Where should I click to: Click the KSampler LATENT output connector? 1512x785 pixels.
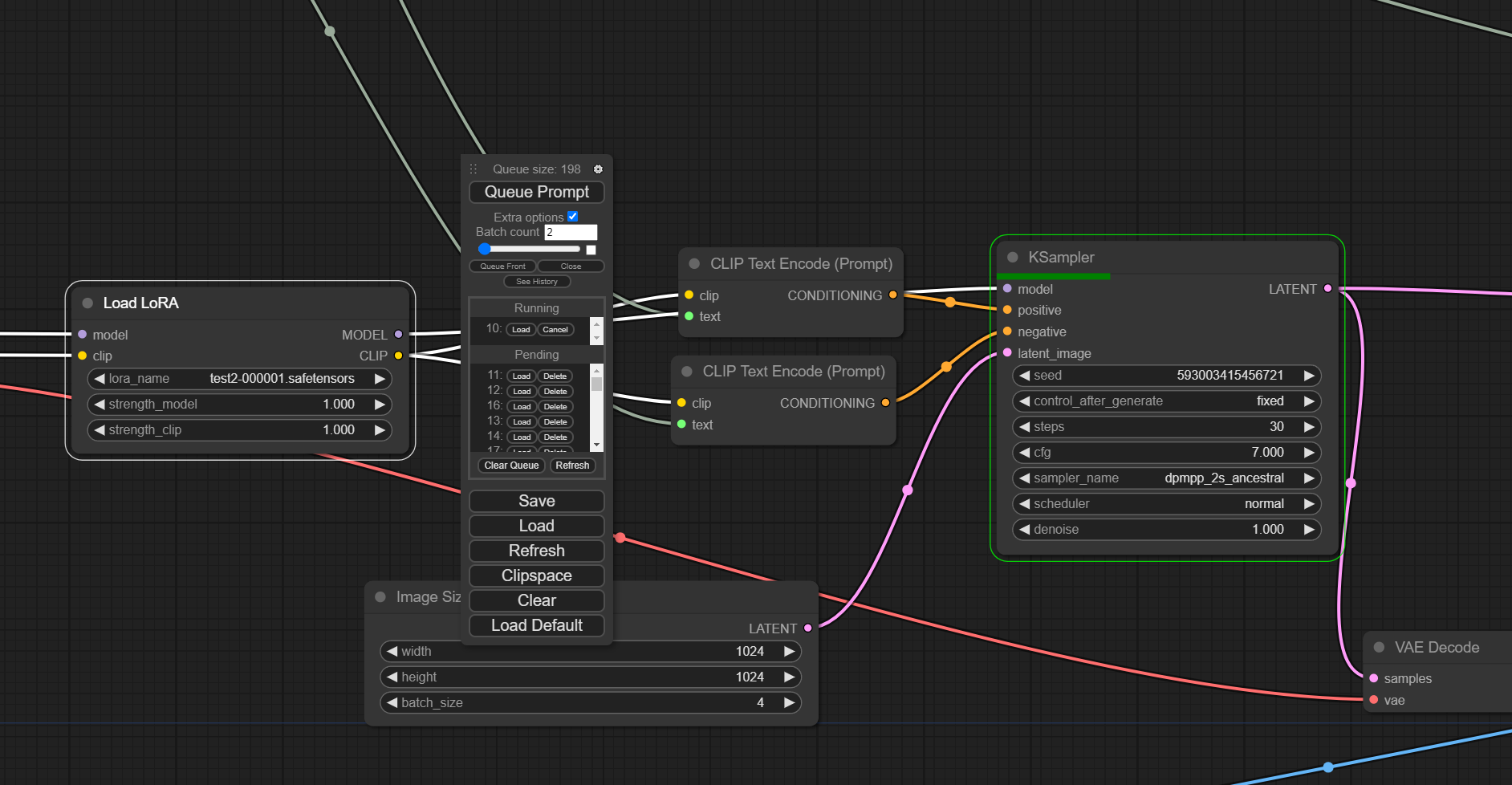[1327, 289]
